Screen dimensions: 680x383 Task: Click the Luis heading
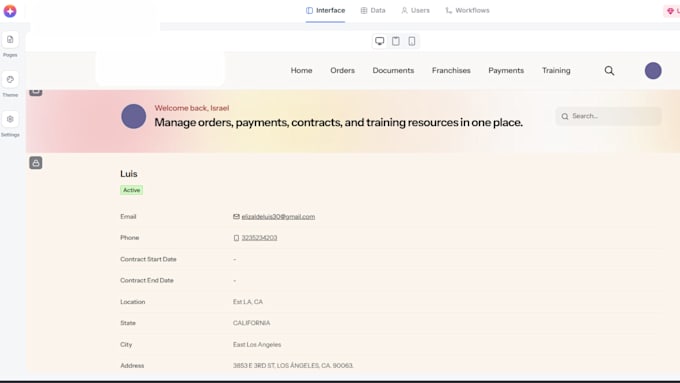tap(129, 174)
